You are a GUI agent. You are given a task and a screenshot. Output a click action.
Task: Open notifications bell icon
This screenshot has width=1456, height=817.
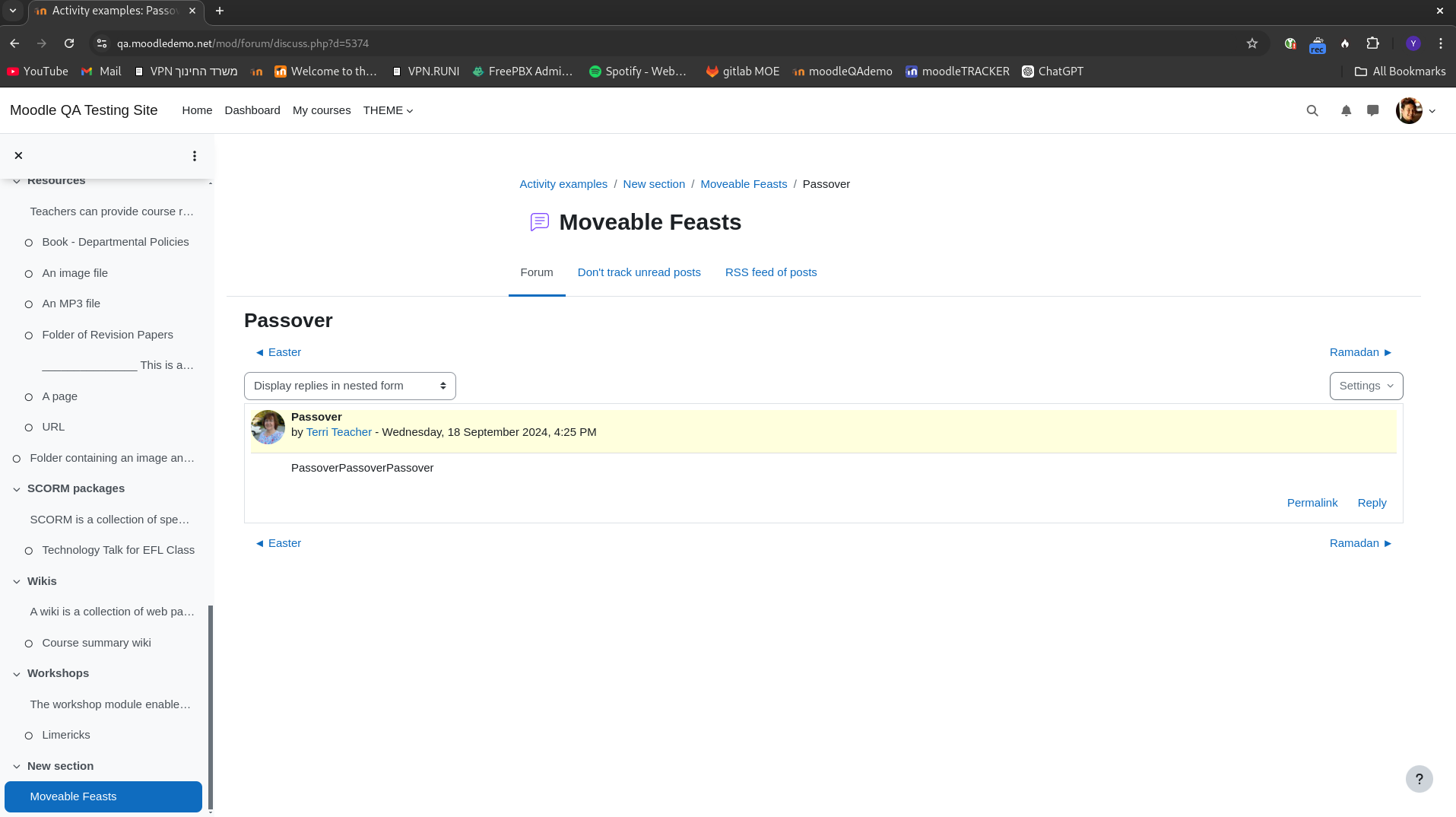click(1346, 110)
